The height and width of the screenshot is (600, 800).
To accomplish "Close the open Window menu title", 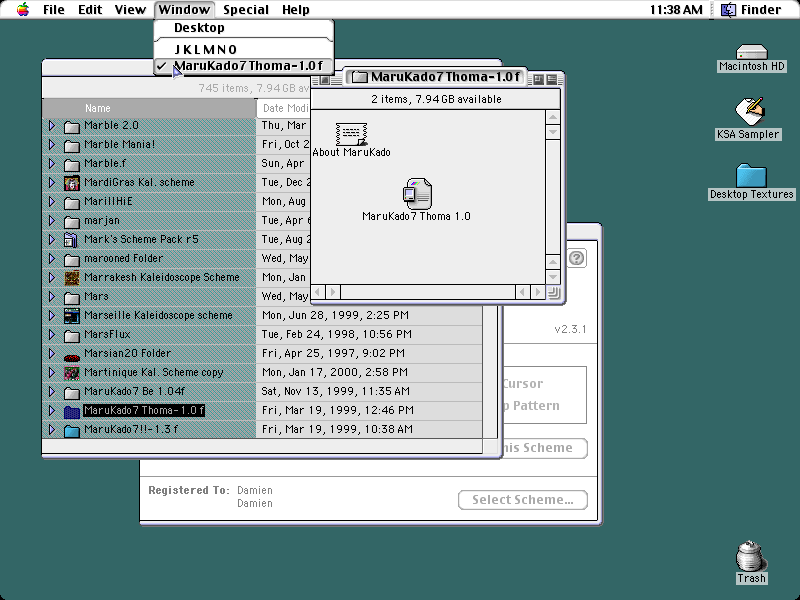I will (x=184, y=9).
